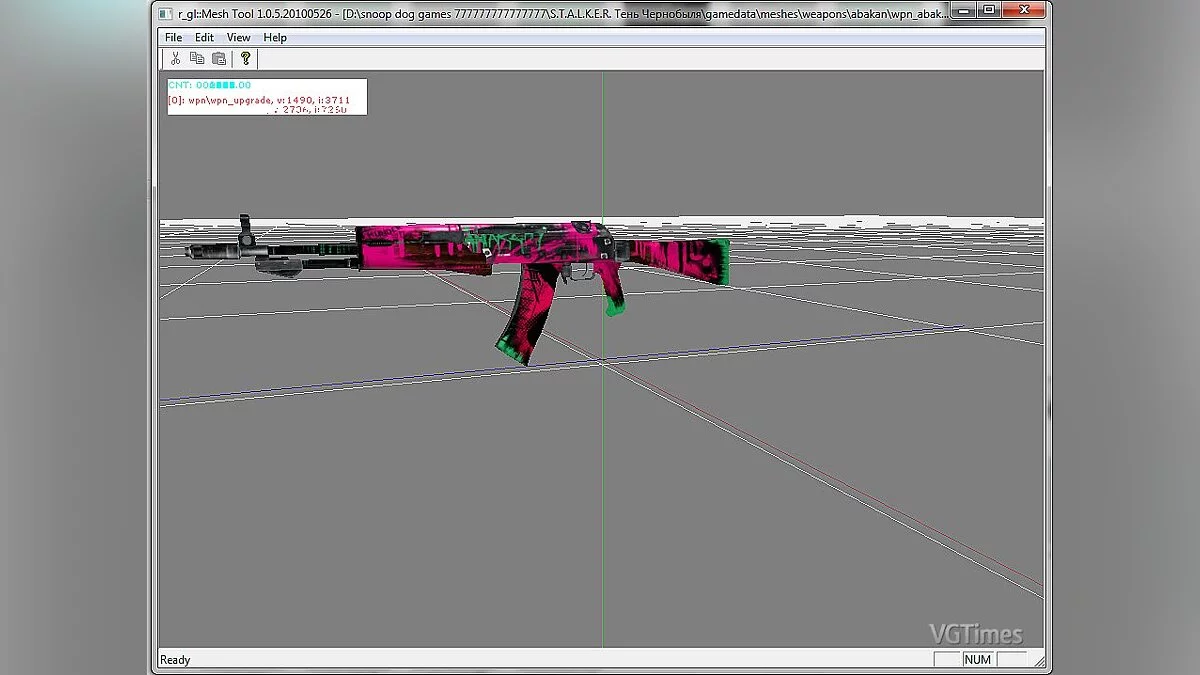
Task: Open the View menu
Action: 238,37
